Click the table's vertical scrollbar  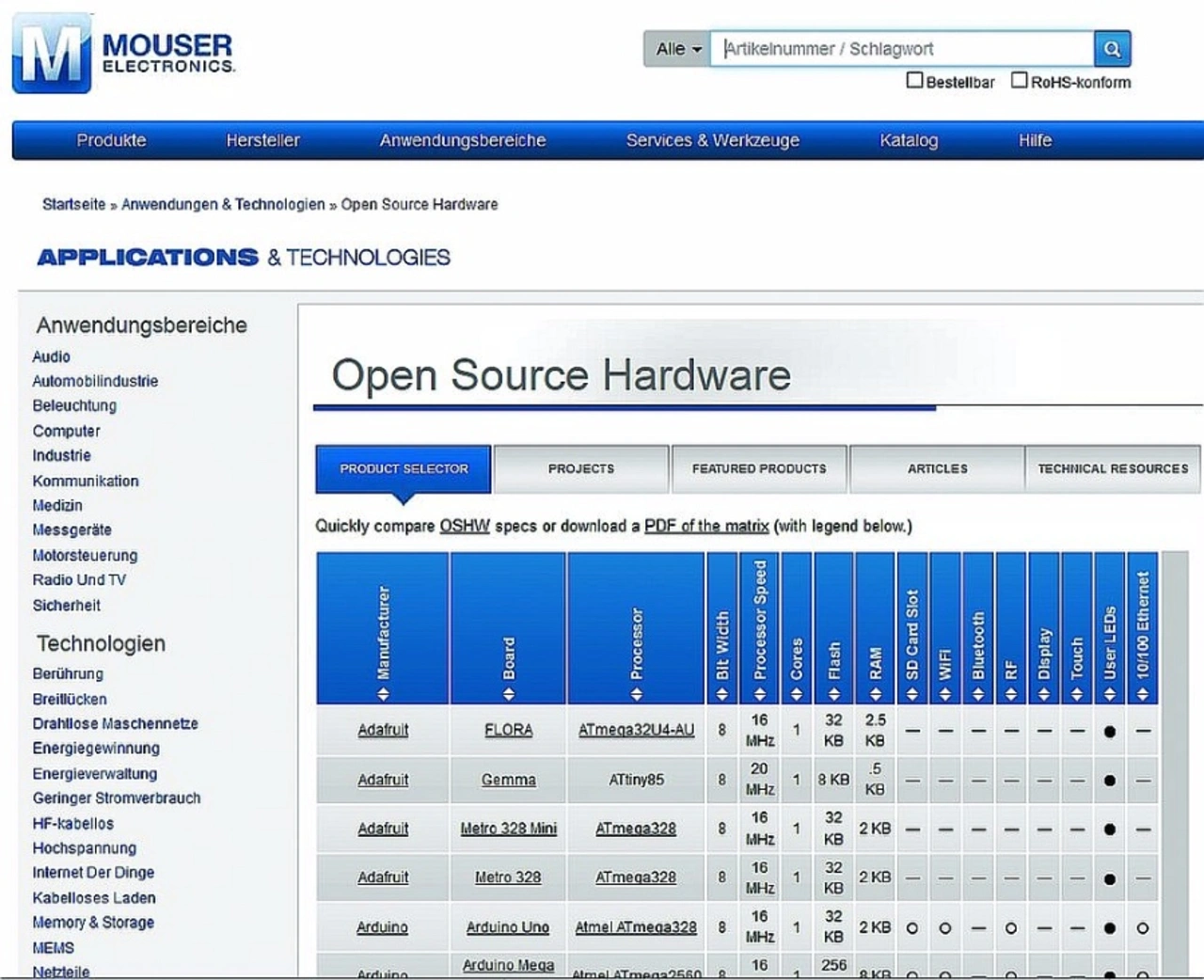click(x=1176, y=764)
